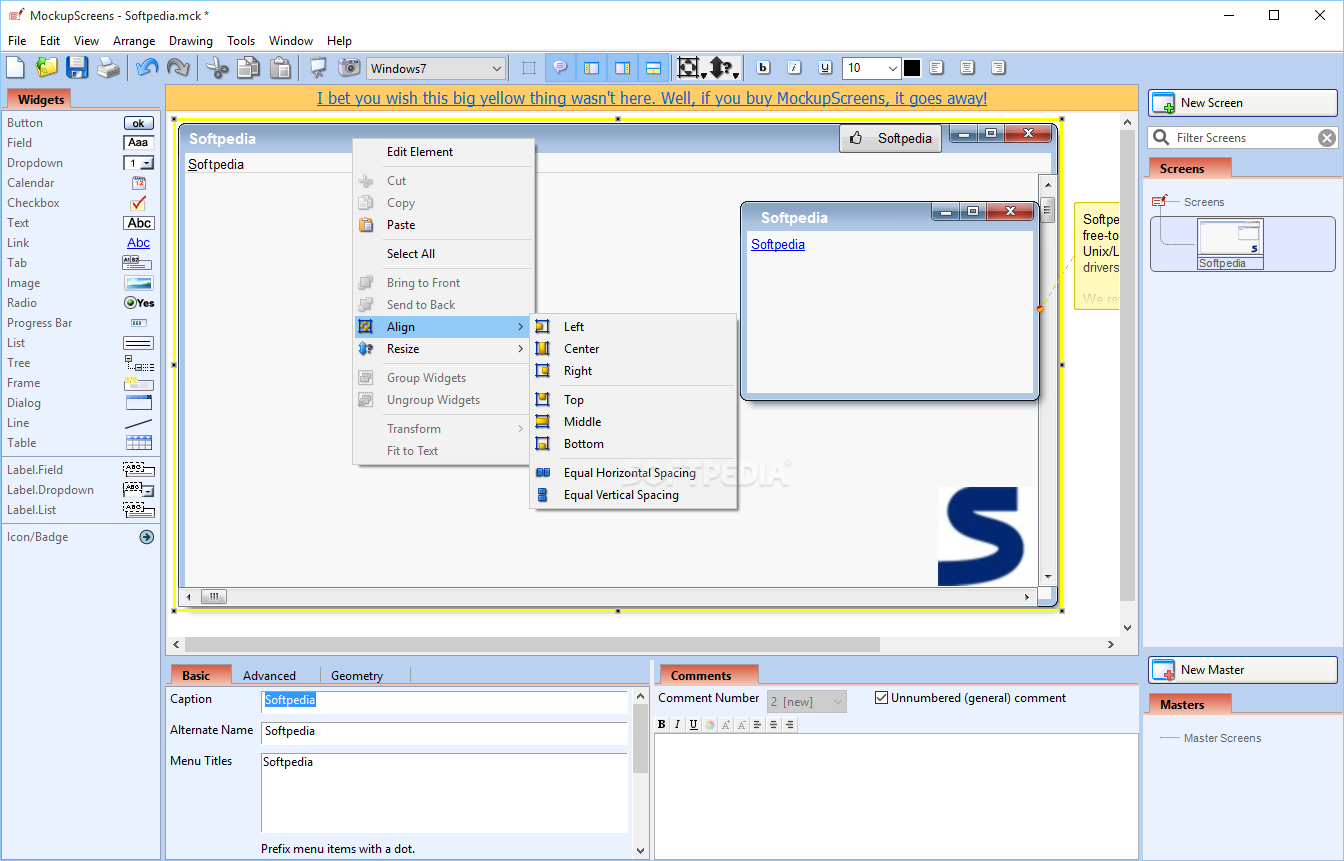Viewport: 1344px width, 861px height.
Task: Select the Softpedia screen thumbnail
Action: tap(1230, 244)
